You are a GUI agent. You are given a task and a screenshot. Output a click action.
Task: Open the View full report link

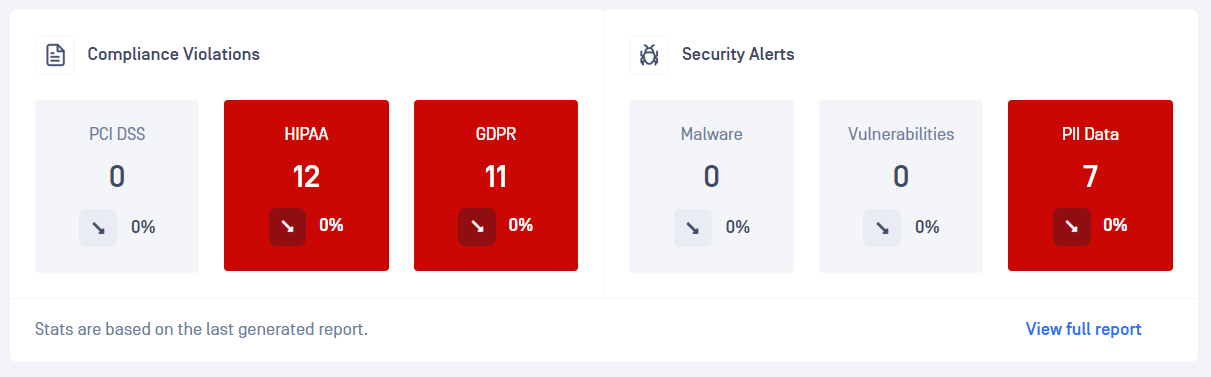tap(1083, 329)
